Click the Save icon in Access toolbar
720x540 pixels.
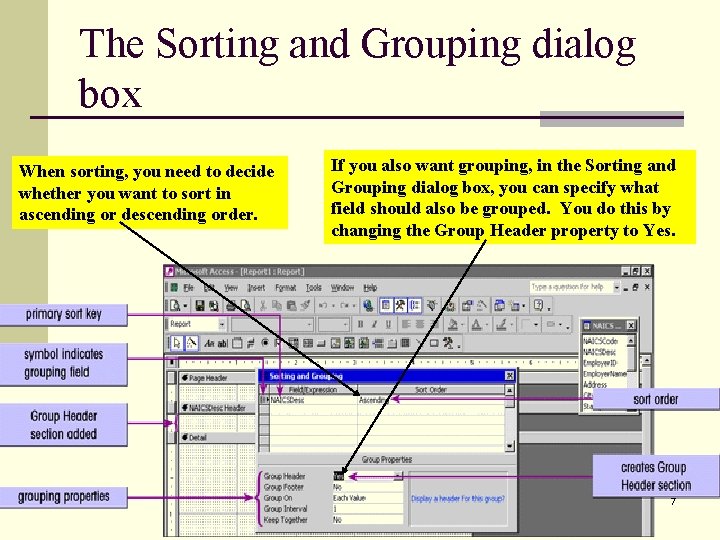tap(200, 305)
